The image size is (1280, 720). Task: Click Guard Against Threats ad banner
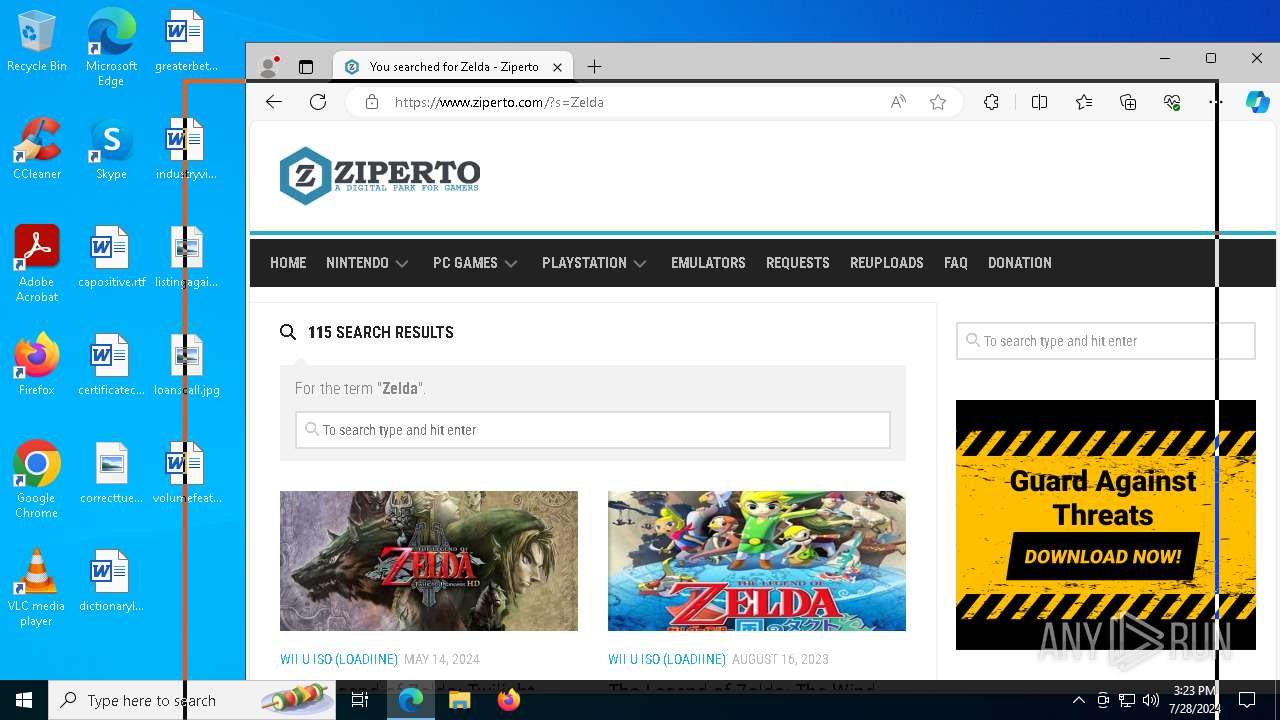tap(1105, 525)
